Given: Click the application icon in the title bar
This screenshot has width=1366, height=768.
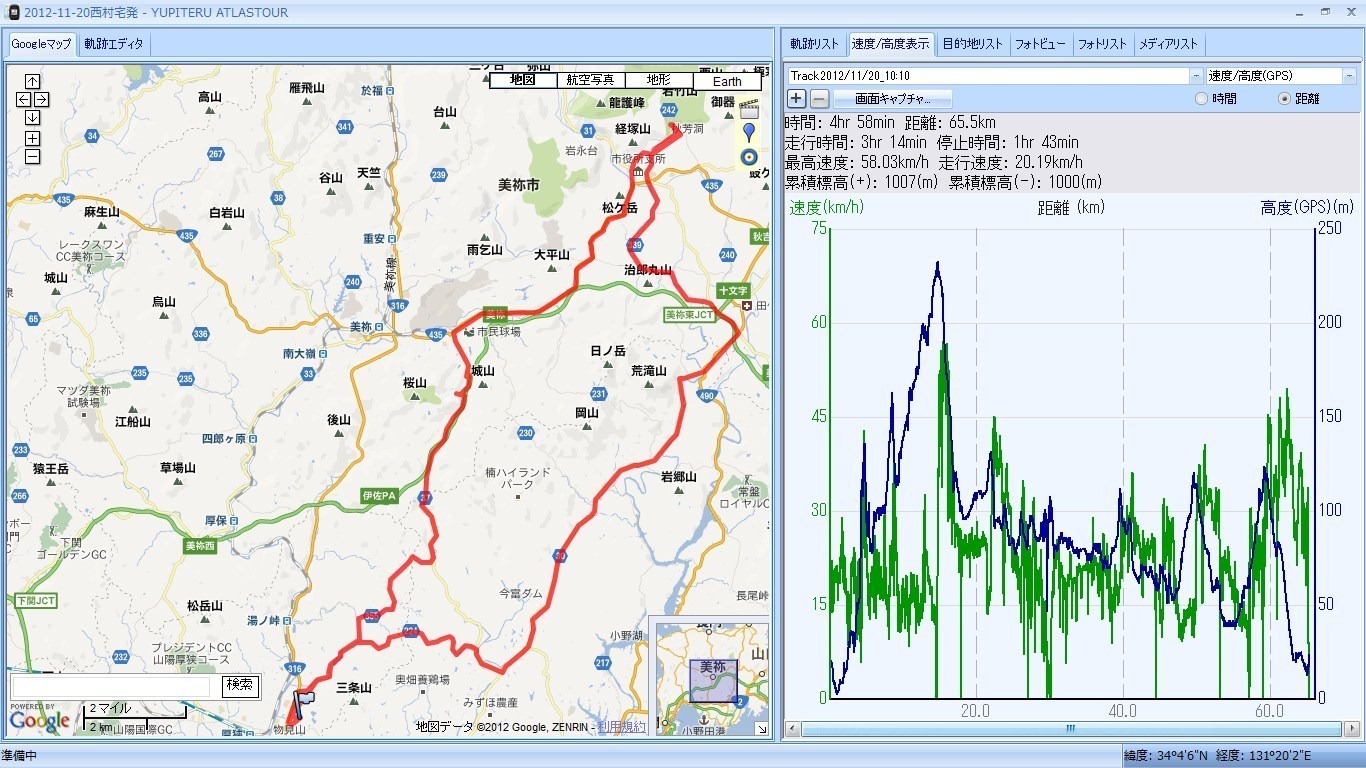Looking at the screenshot, I should click(13, 11).
